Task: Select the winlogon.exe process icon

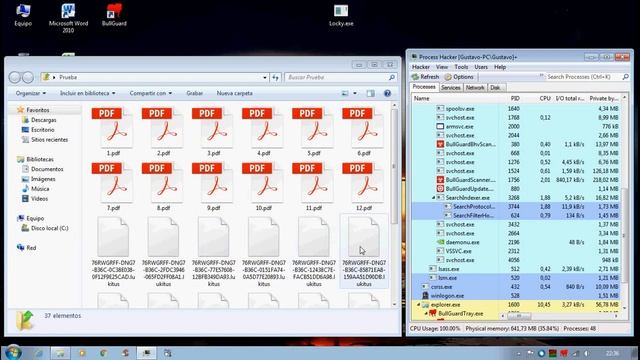Action: pyautogui.click(x=425, y=296)
